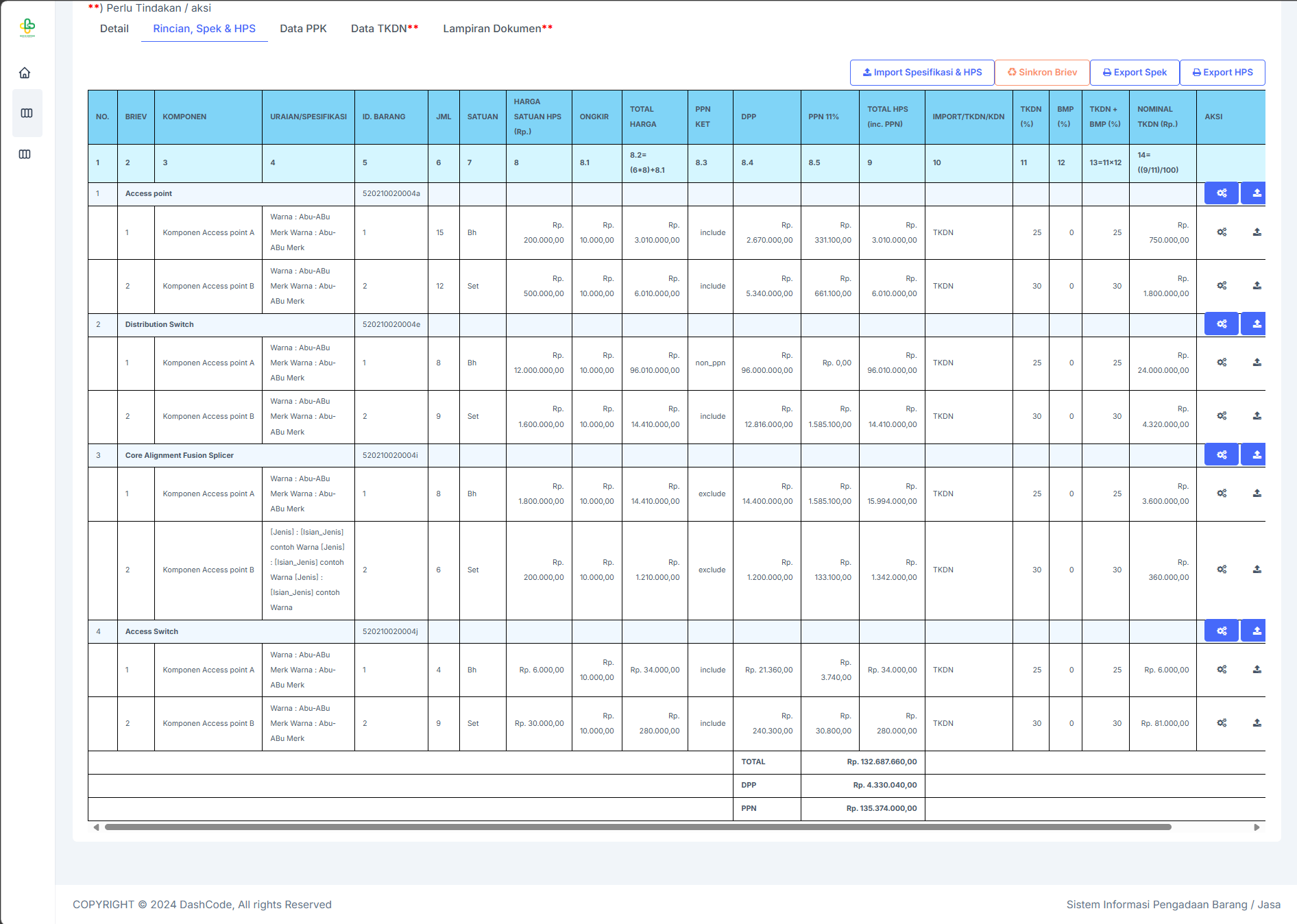
Task: Click the app logo at top left
Action: pyautogui.click(x=27, y=27)
